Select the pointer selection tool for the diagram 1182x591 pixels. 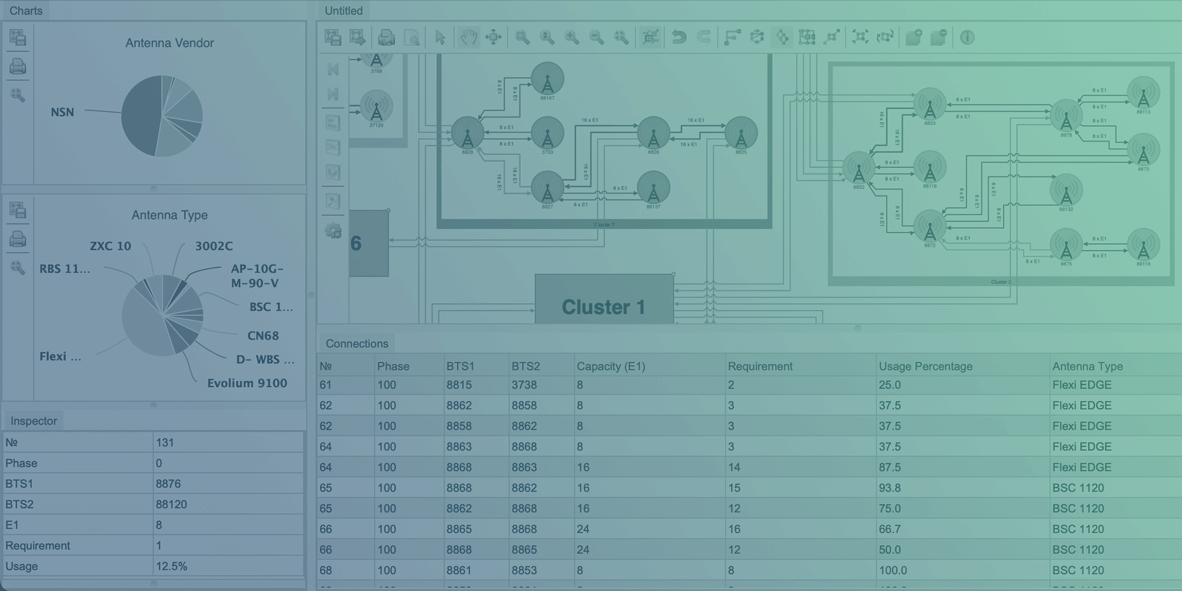pyautogui.click(x=440, y=37)
